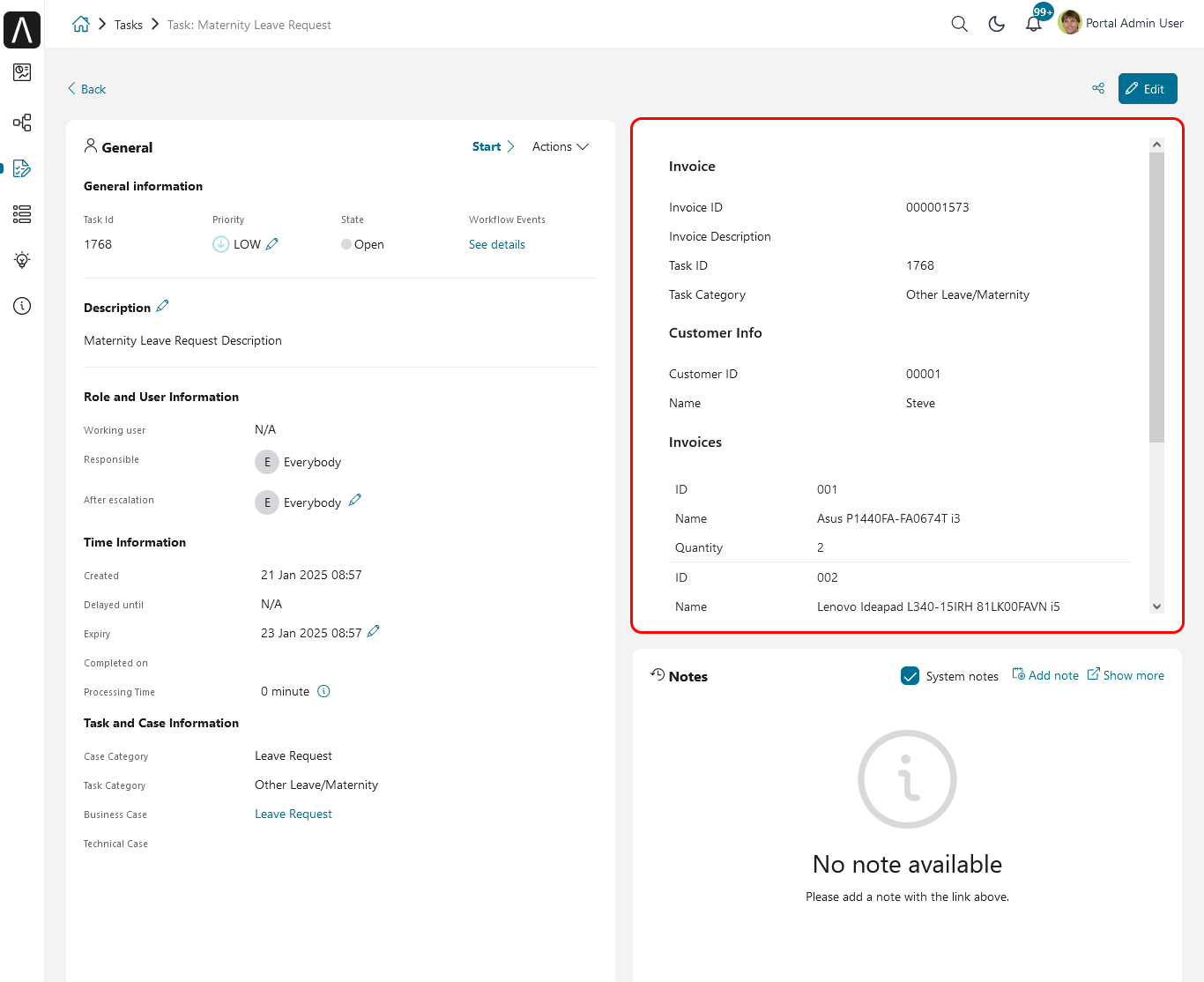Edit Expiry date pencil icon
The width and height of the screenshot is (1204, 982).
374,631
